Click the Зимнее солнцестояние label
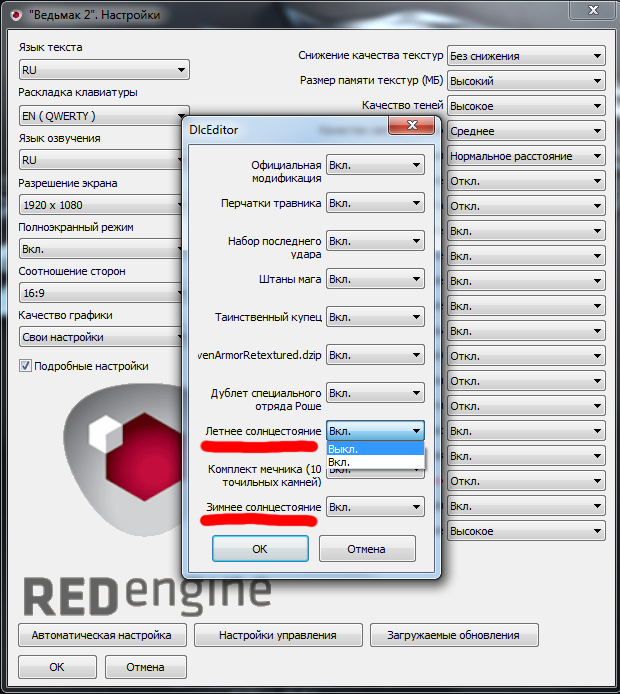The height and width of the screenshot is (694, 620). coord(264,507)
